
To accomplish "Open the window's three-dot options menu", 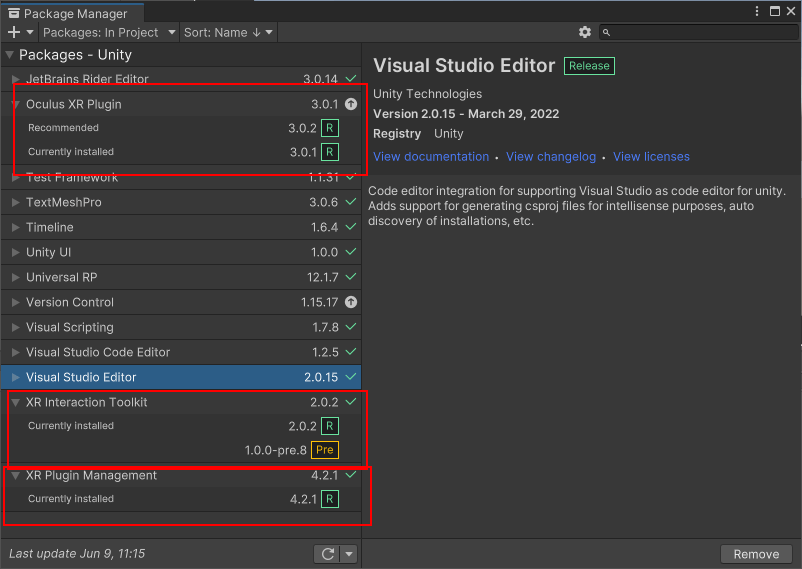I will coord(757,10).
